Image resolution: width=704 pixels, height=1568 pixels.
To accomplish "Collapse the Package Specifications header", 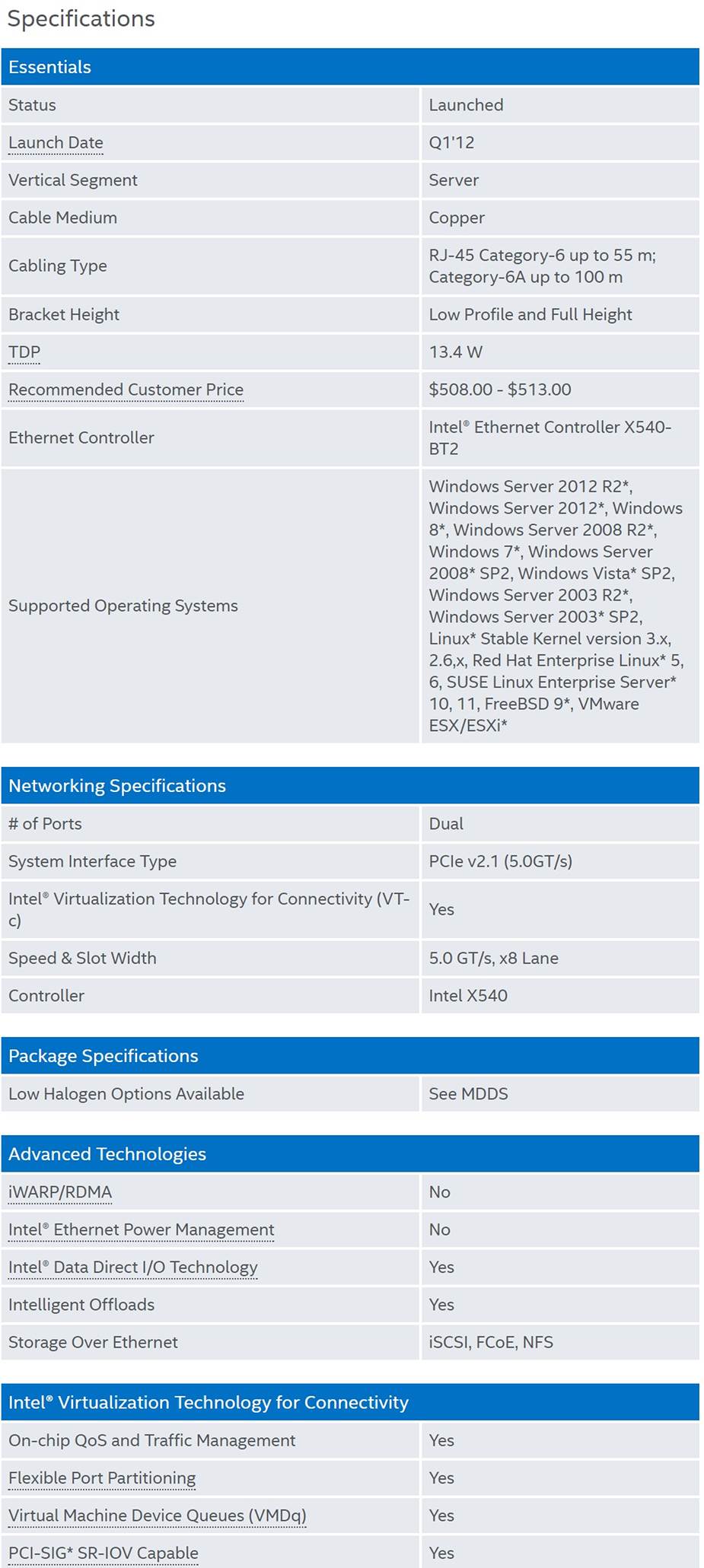I will coord(350,1056).
